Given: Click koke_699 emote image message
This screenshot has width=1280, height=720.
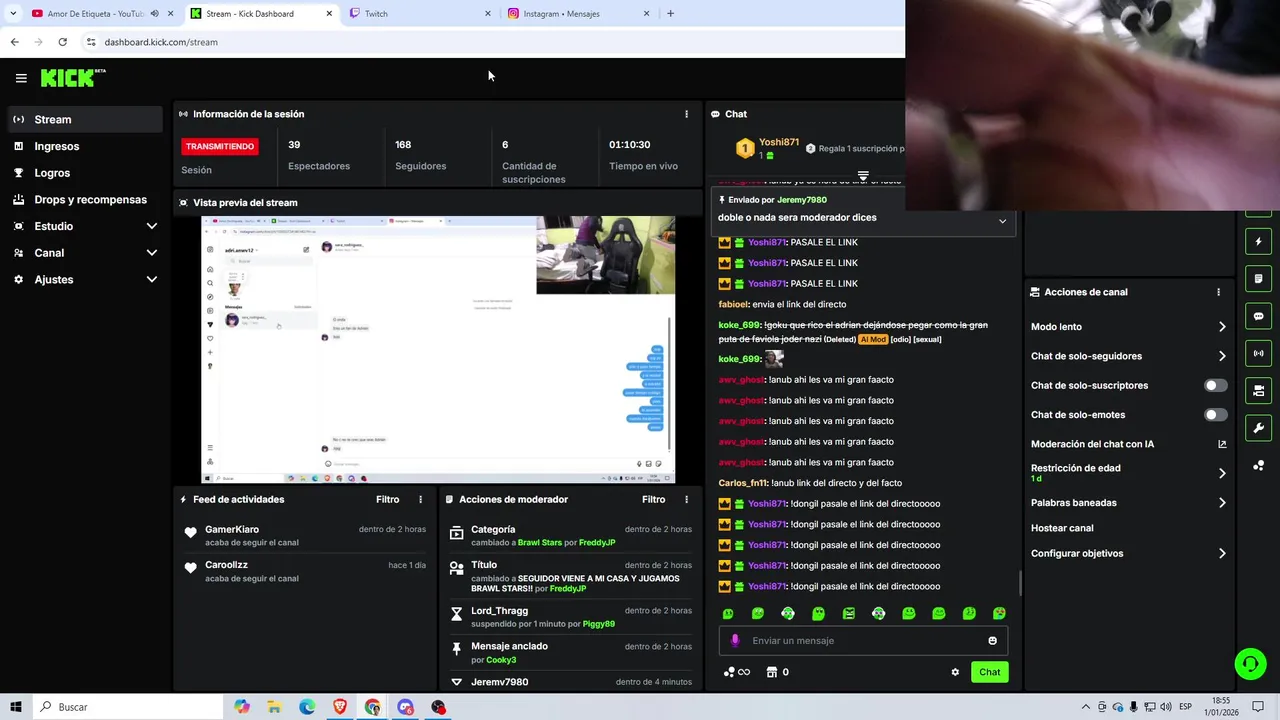Looking at the screenshot, I should pyautogui.click(x=774, y=359).
